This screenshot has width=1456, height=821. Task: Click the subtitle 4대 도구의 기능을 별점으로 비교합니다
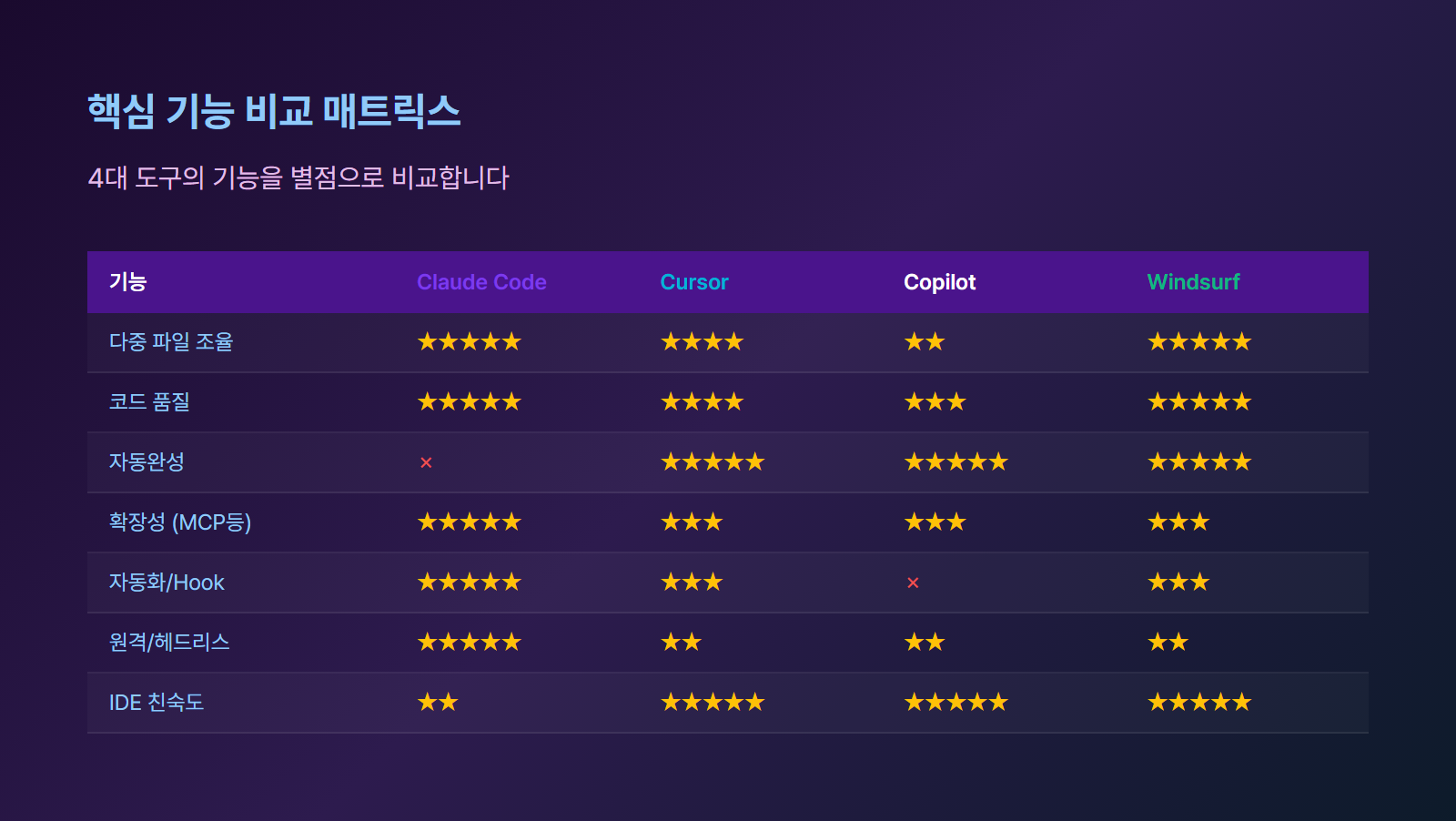coord(298,177)
